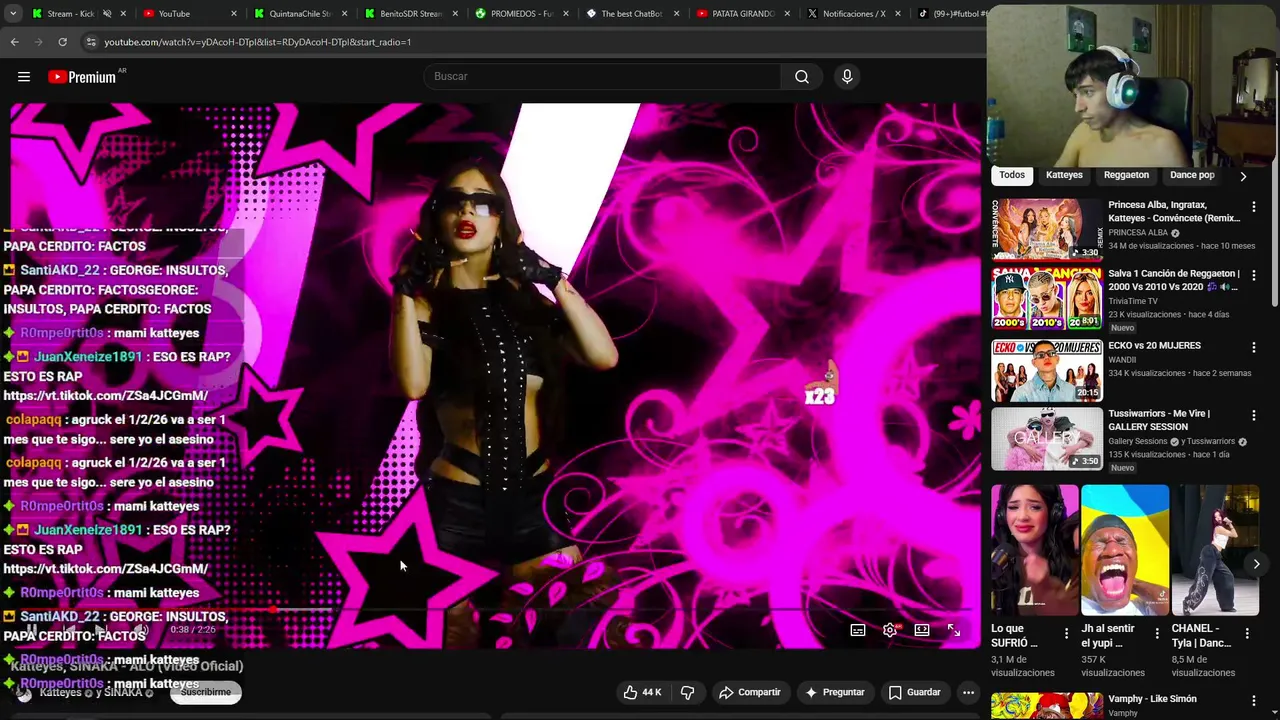Open options for Lo que SUFRIÓ short
The height and width of the screenshot is (720, 1280).
(1066, 634)
